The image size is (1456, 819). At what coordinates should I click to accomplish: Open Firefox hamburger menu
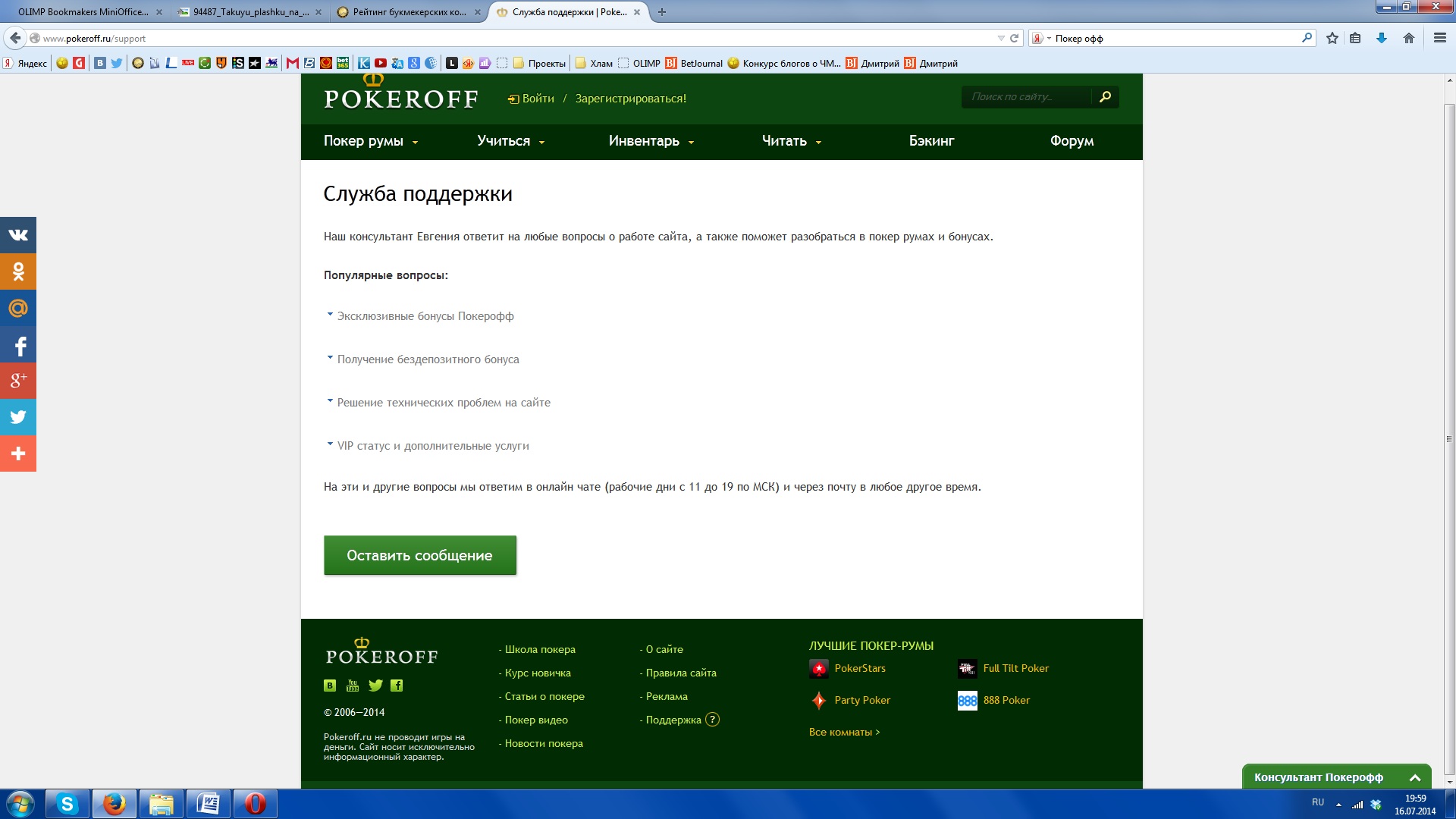(x=1440, y=38)
